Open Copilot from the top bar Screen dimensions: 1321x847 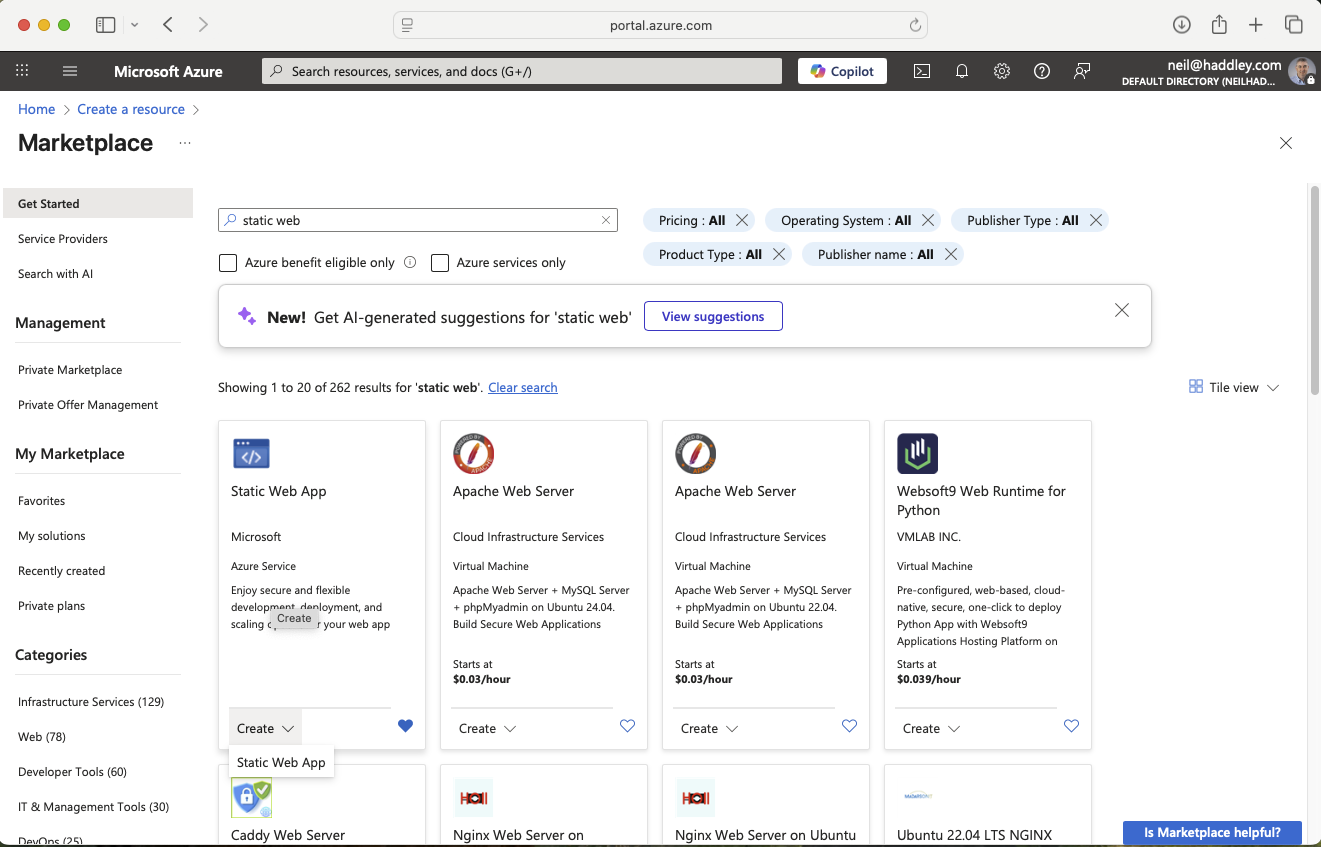[x=841, y=71]
